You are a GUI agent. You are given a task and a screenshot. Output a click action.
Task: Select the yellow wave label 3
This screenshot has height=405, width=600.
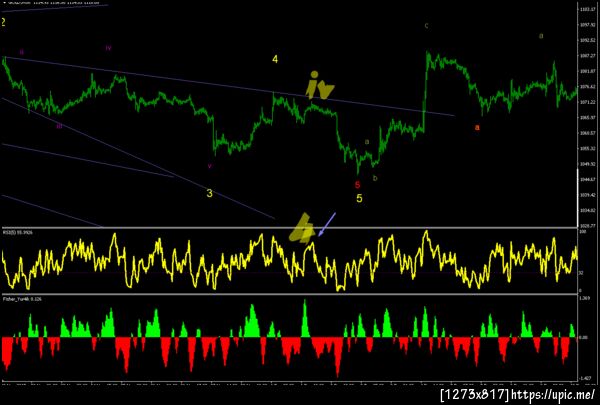coord(209,193)
